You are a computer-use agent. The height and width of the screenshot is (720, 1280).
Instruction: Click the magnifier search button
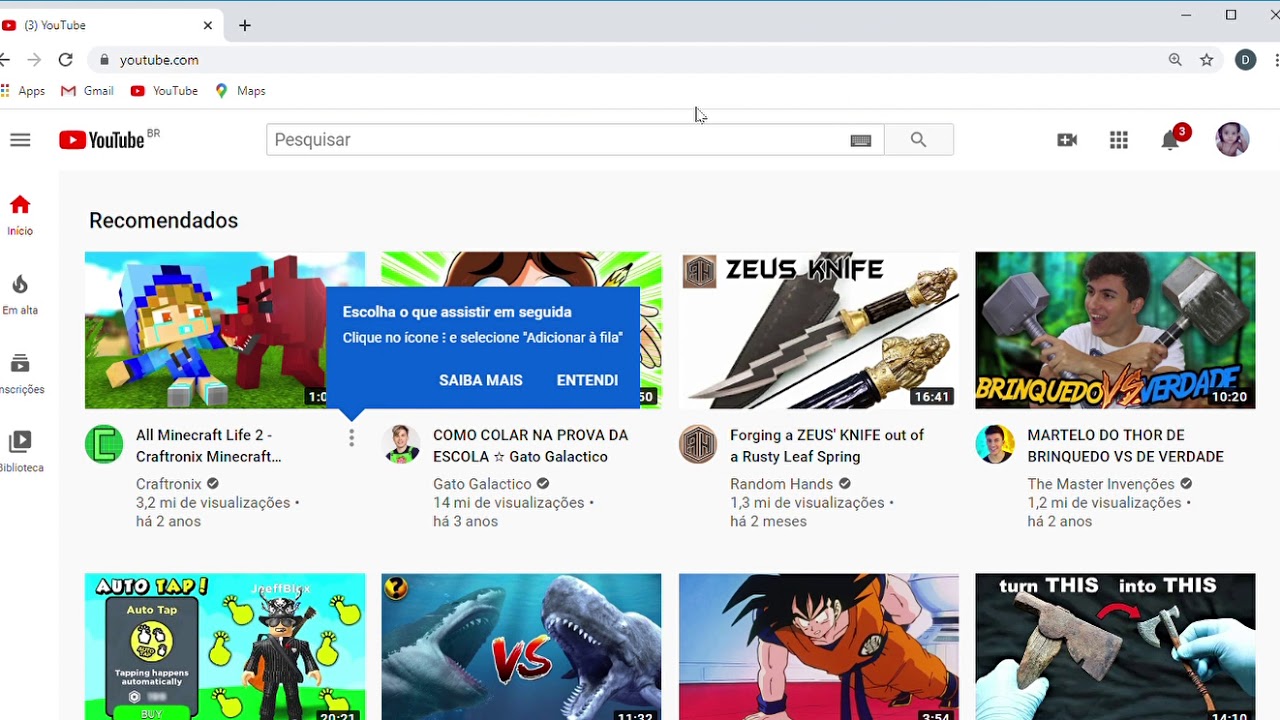918,140
